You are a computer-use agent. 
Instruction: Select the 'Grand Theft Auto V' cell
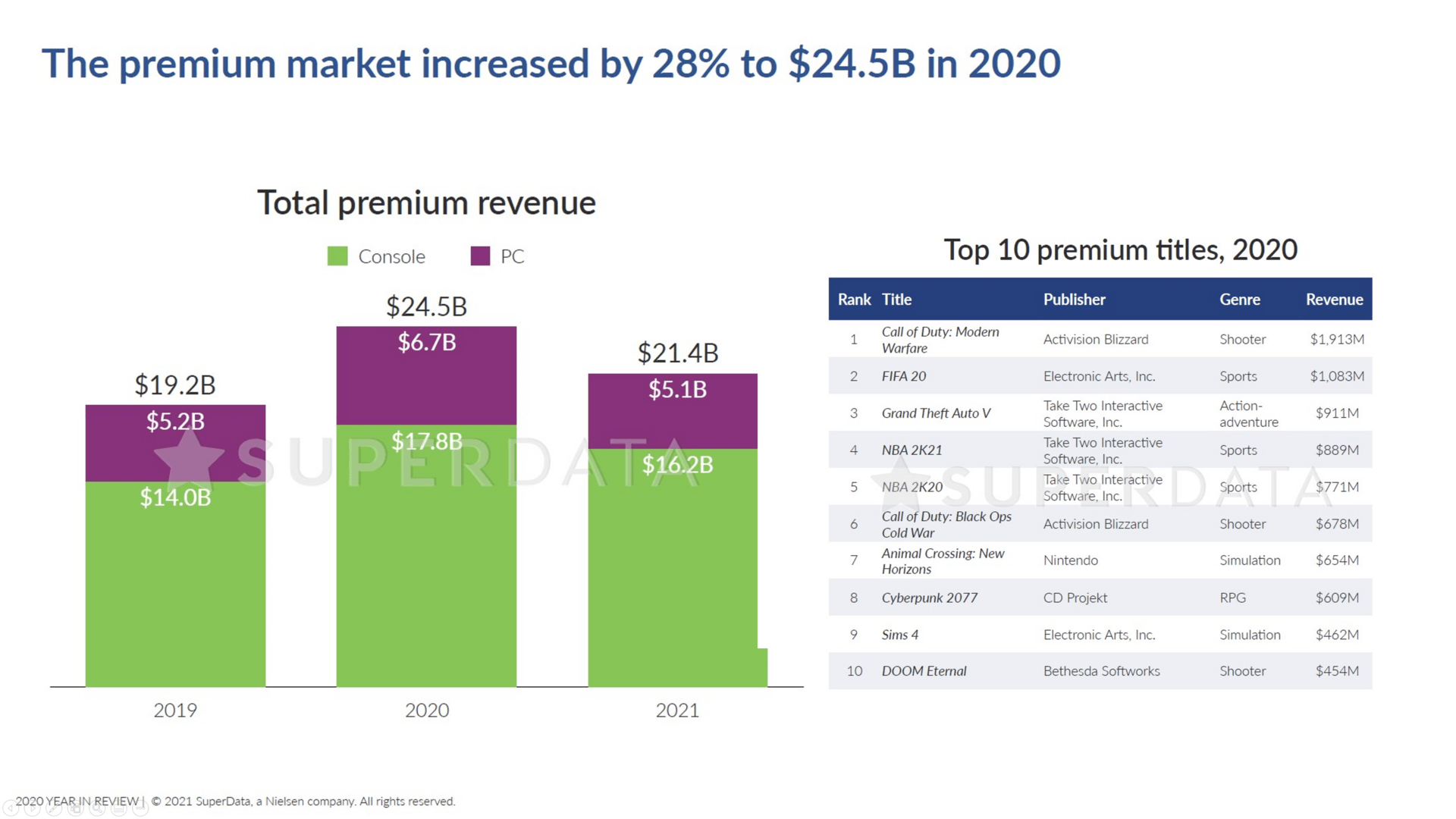[x=936, y=413]
